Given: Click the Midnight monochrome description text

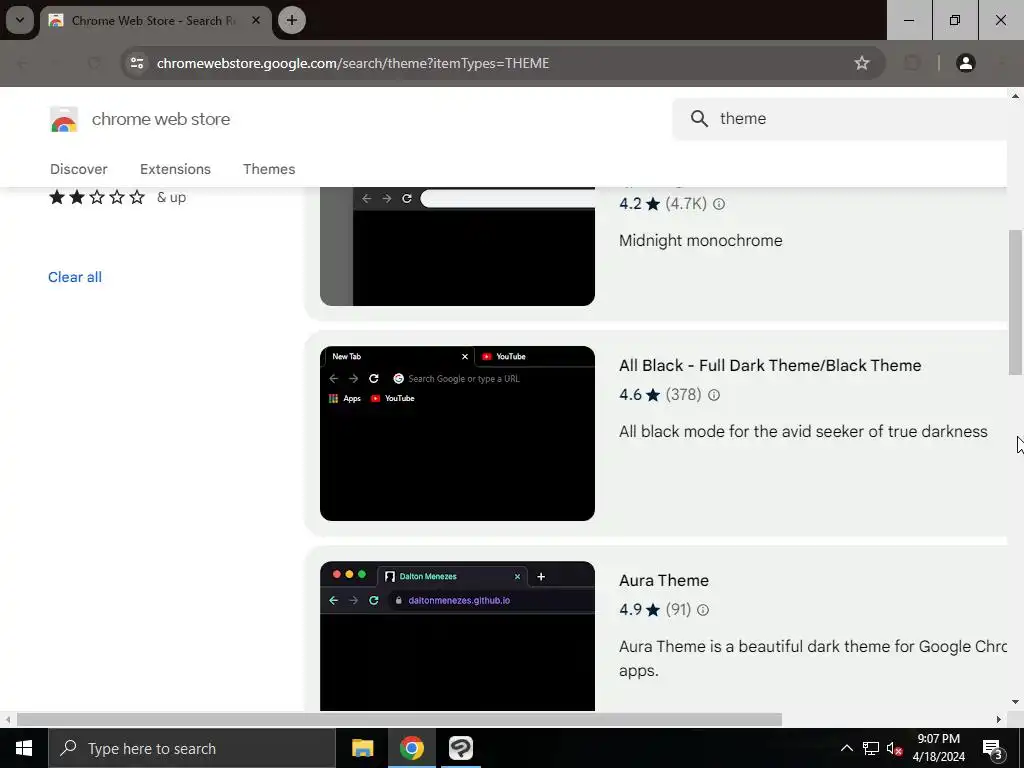Looking at the screenshot, I should click(700, 241).
